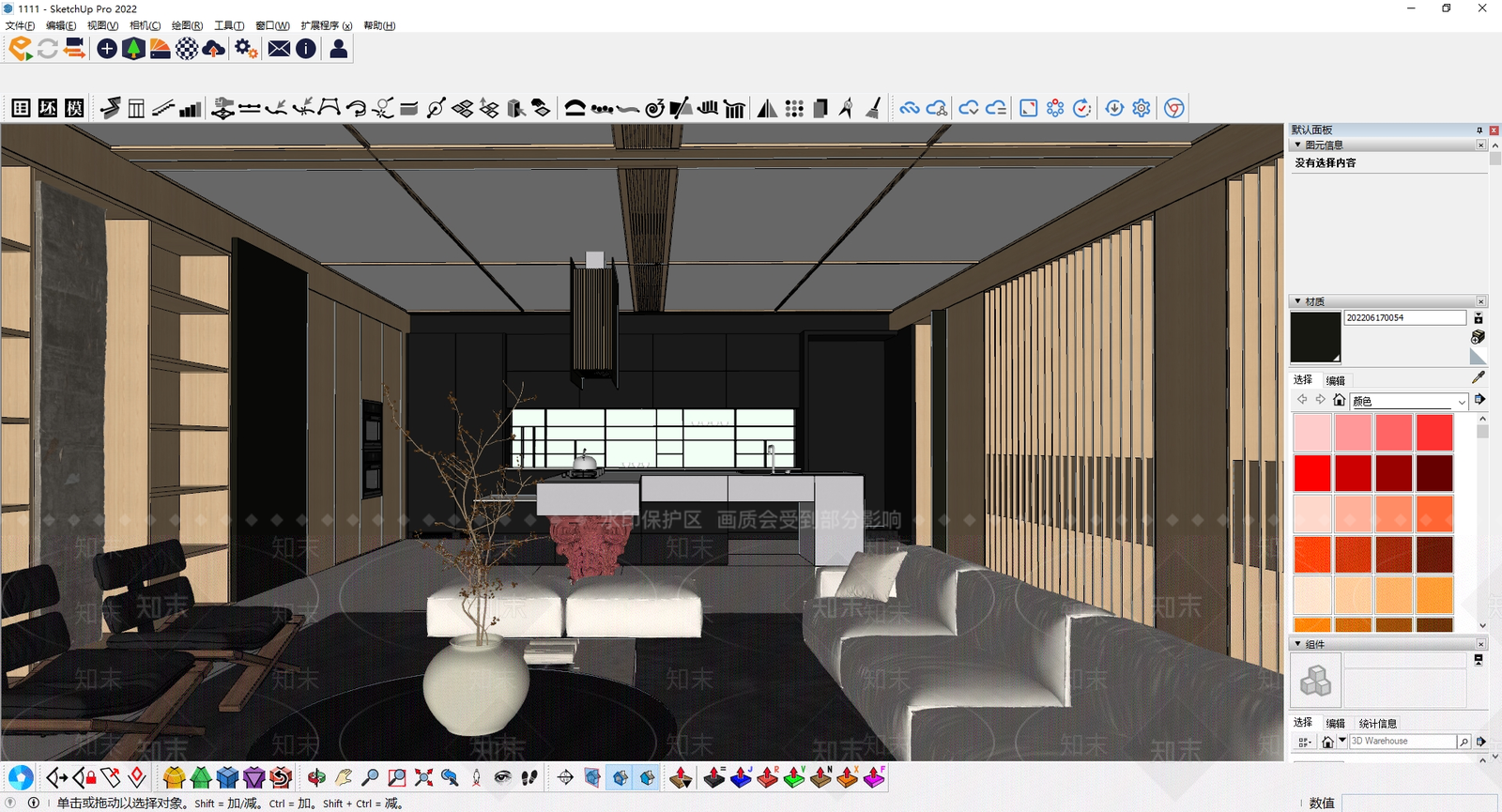Viewport: 1502px width, 812px height.
Task: Toggle the Display Section Planes icon
Action: 592,777
